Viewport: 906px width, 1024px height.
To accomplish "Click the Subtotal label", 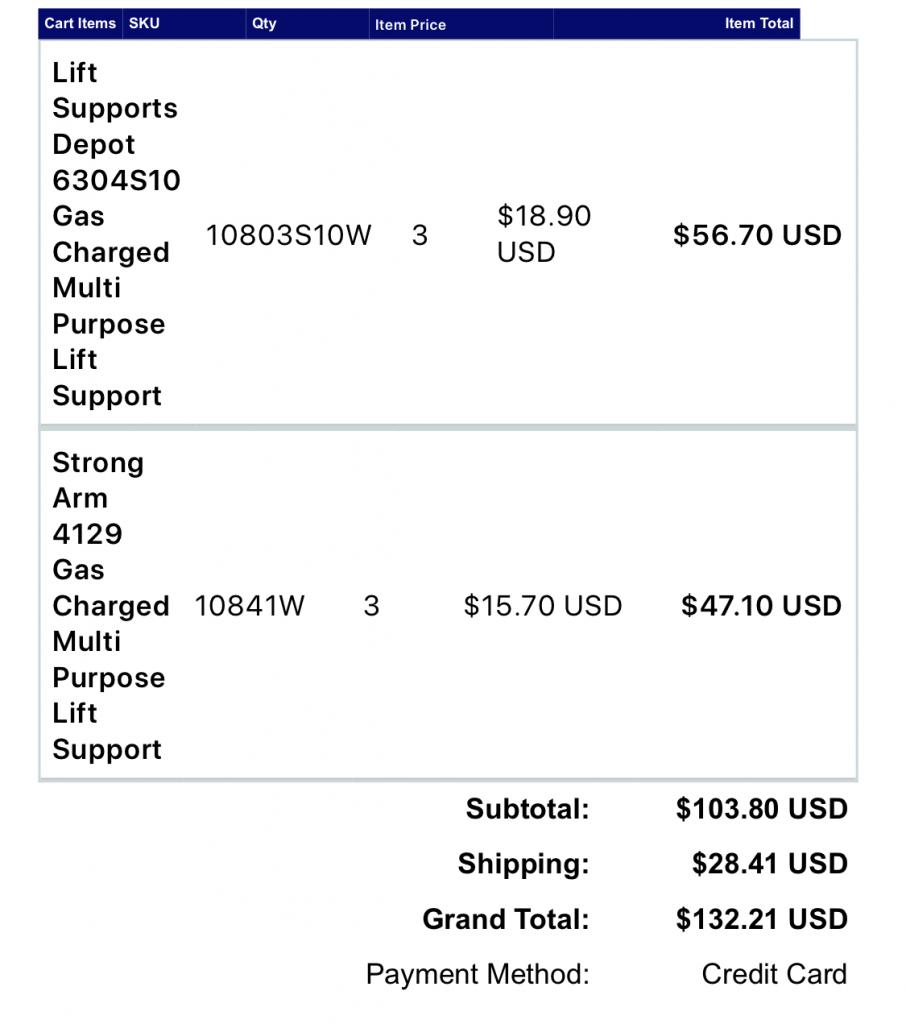I will 527,809.
